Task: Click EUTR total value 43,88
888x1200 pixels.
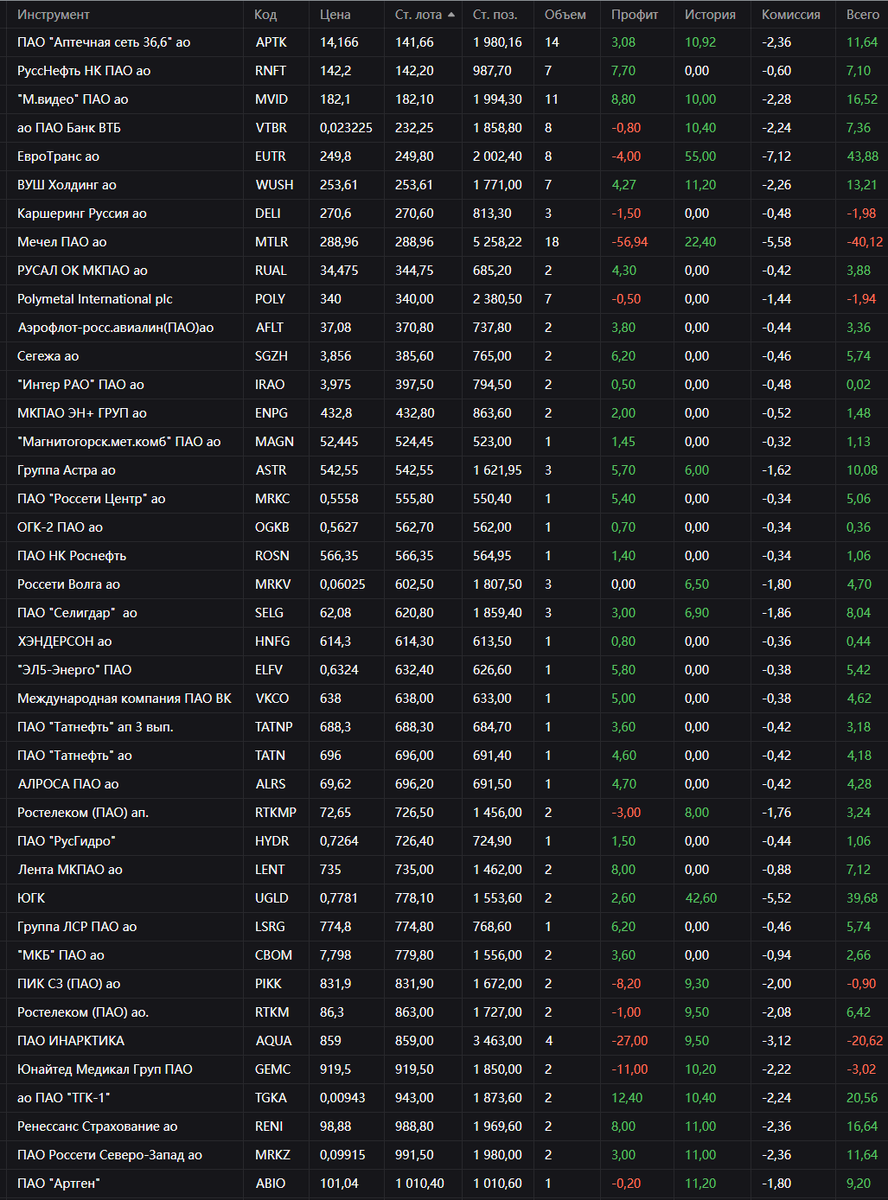Action: [x=862, y=157]
